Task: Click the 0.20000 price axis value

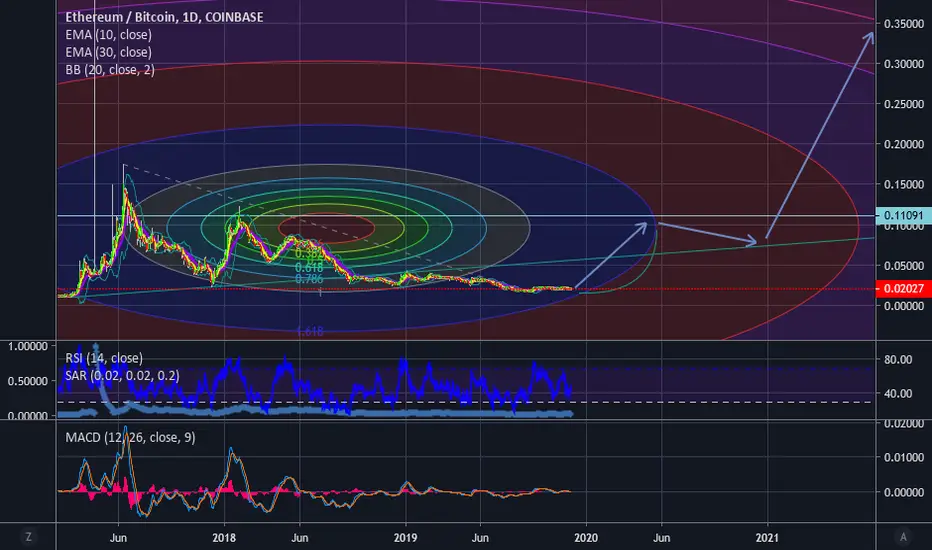Action: point(903,144)
